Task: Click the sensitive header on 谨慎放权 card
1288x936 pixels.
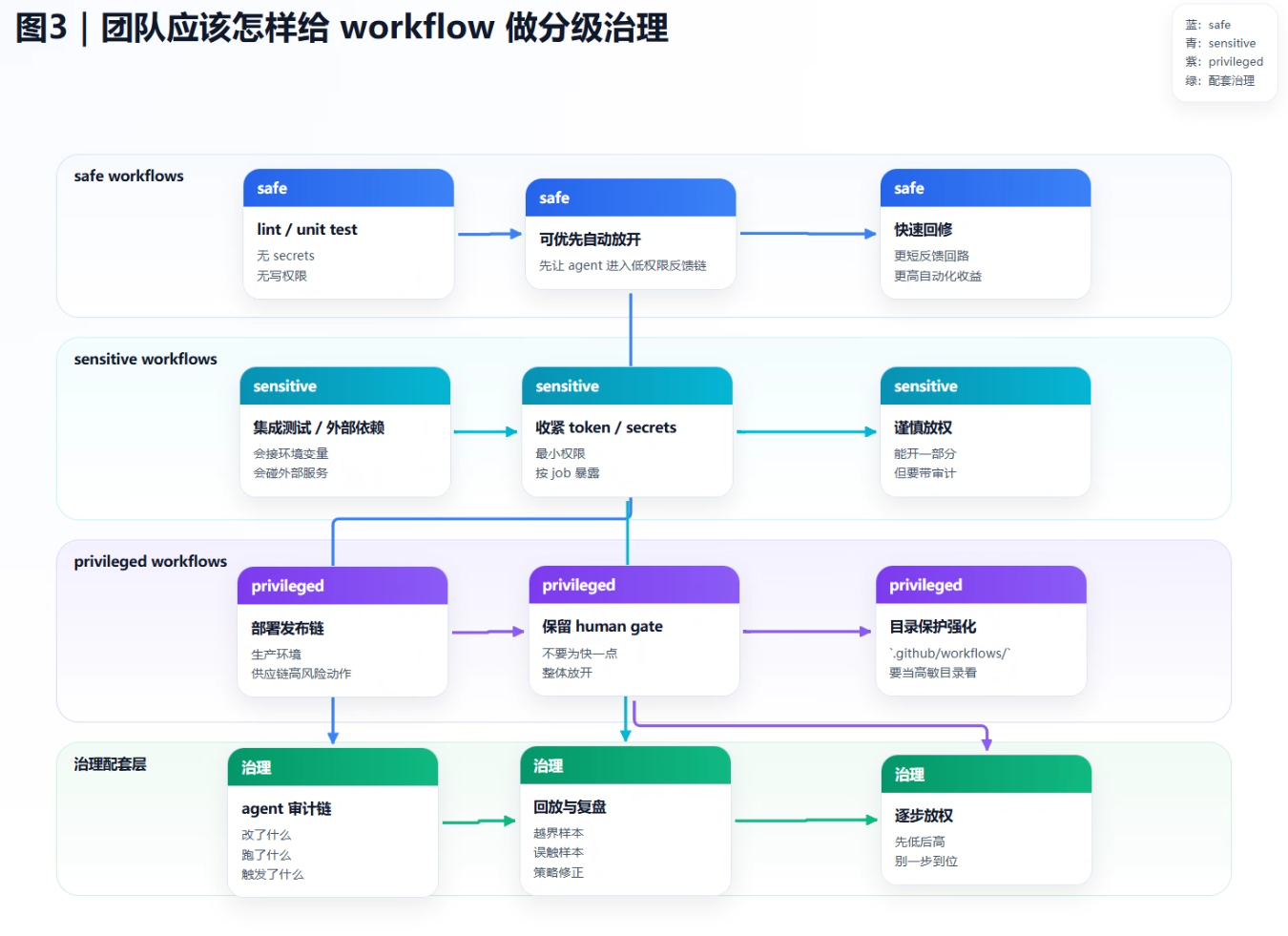Action: pyautogui.click(x=985, y=385)
